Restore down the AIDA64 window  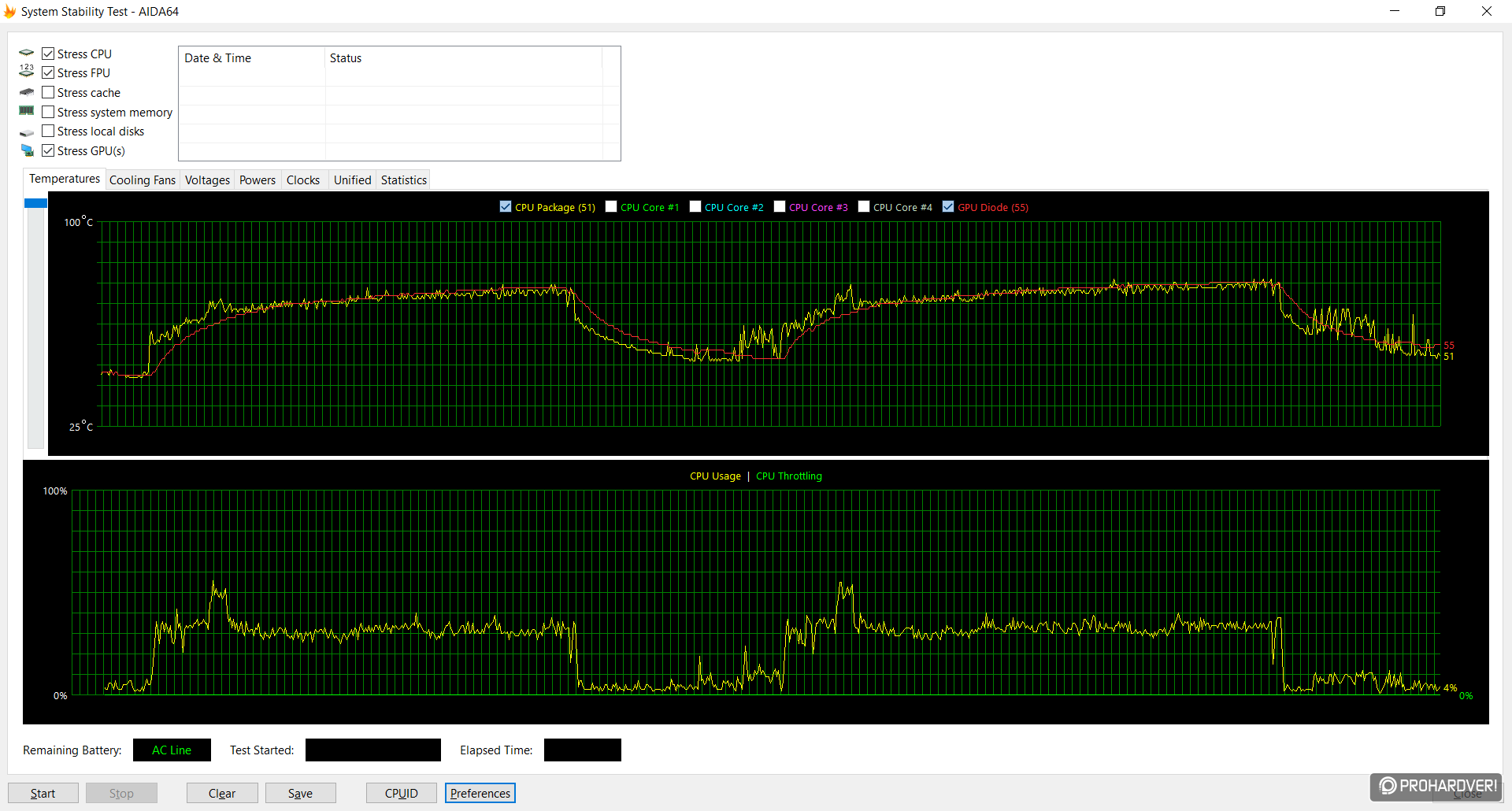(x=1440, y=11)
